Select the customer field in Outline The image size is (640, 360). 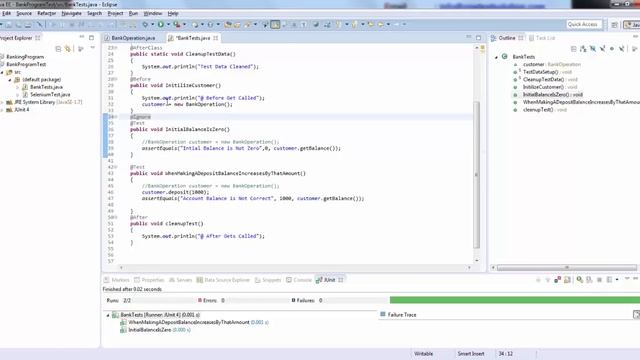click(552, 64)
